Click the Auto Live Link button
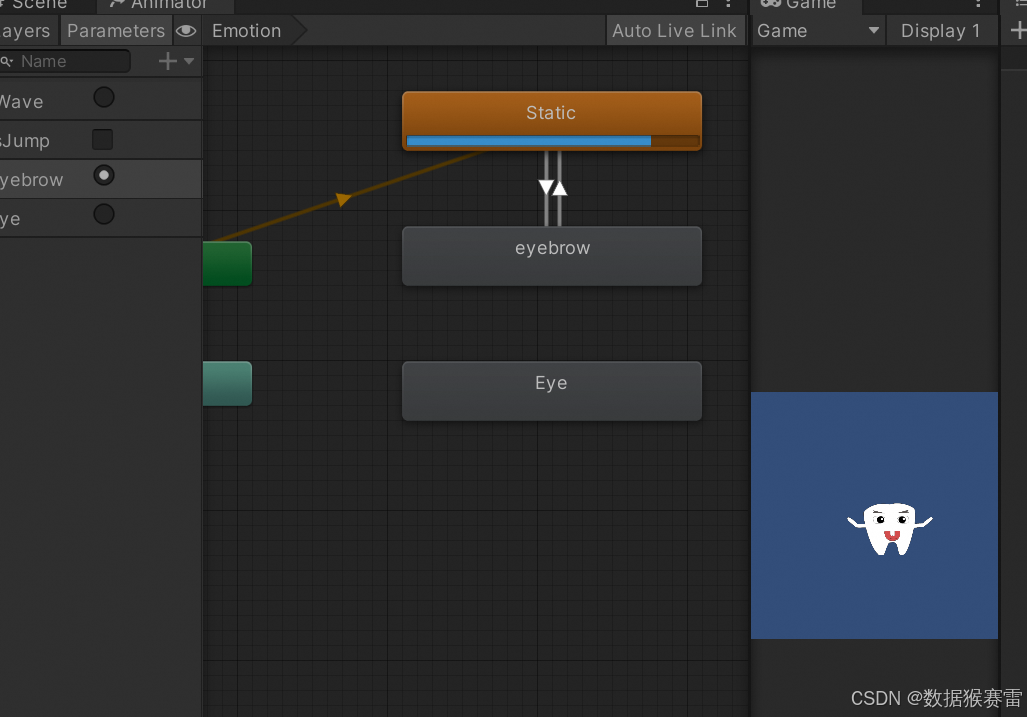 pyautogui.click(x=675, y=30)
